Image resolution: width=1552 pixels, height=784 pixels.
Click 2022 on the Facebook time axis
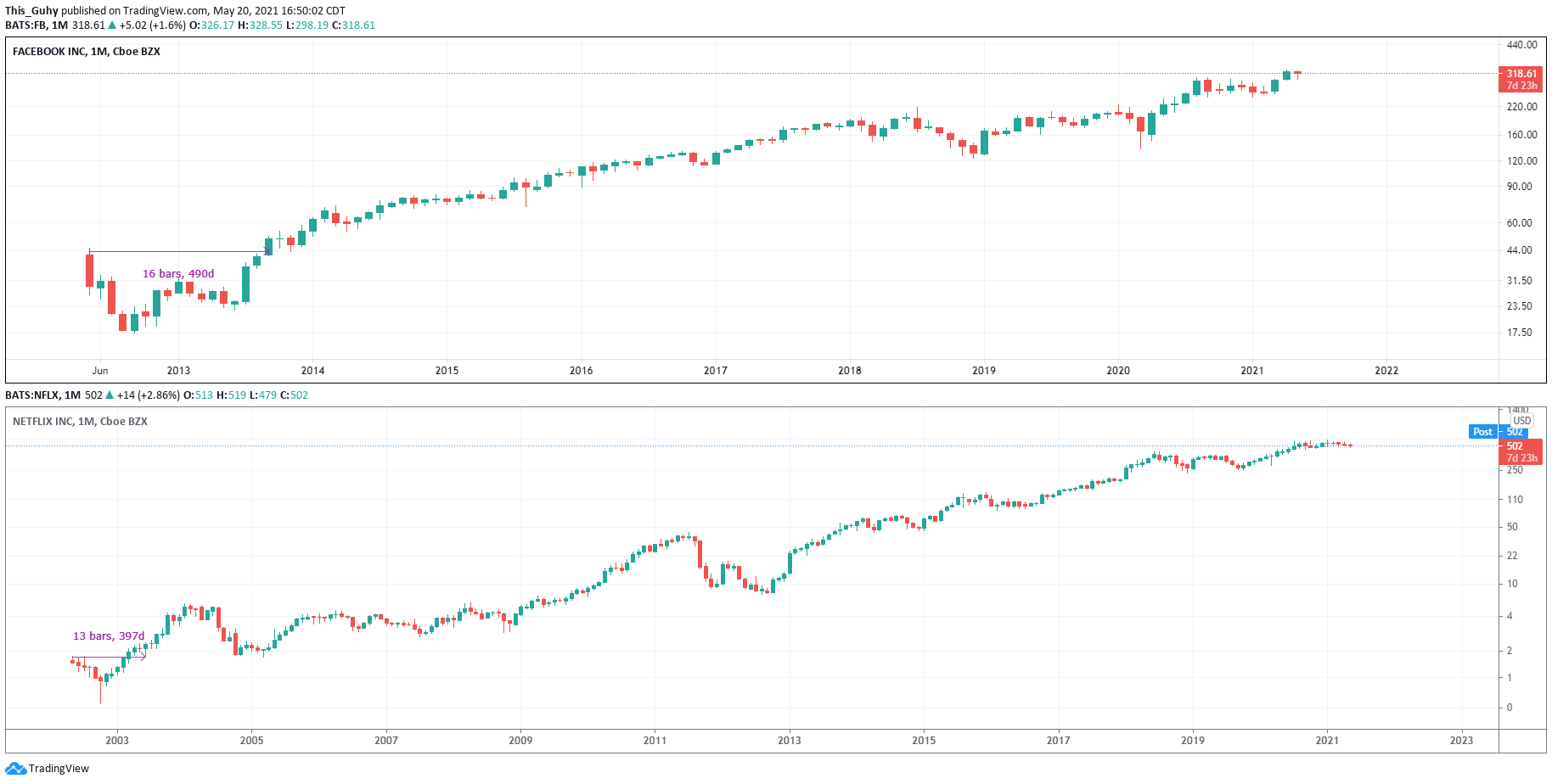(x=1386, y=371)
